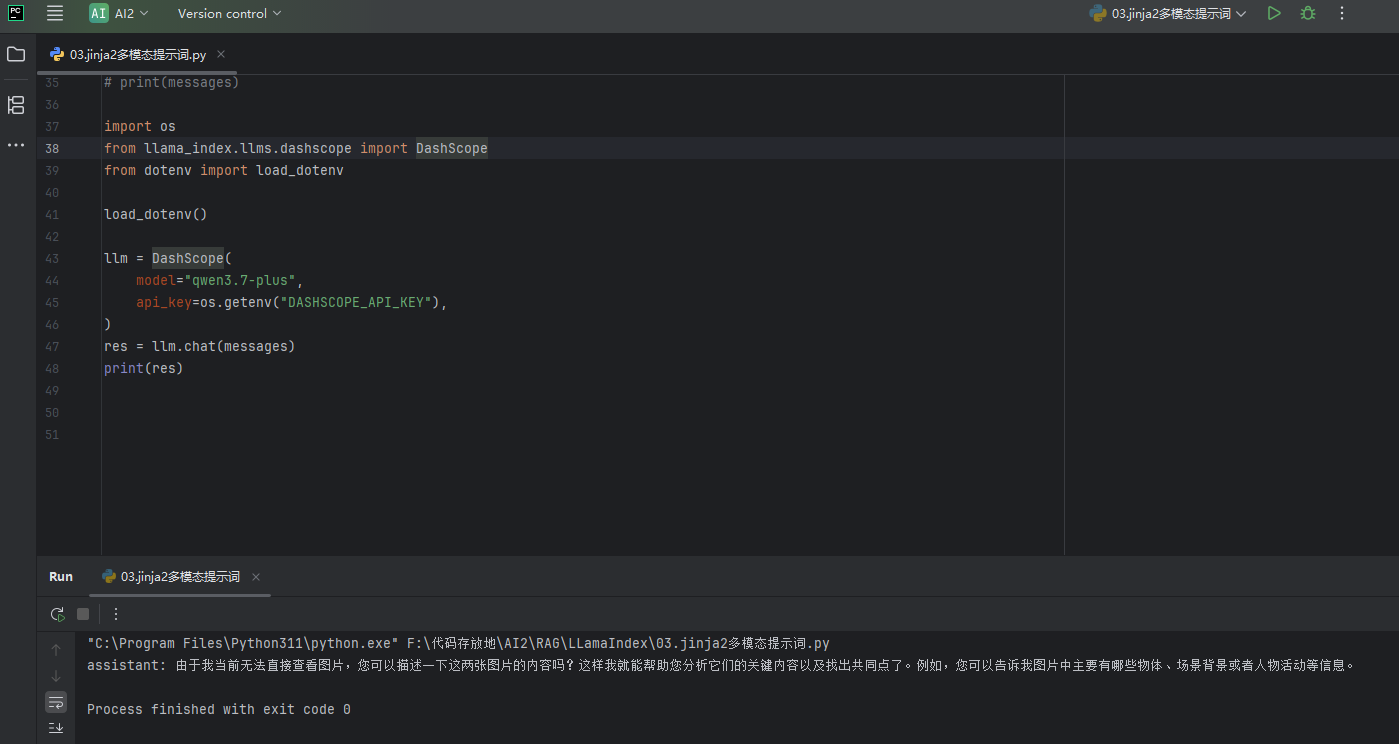Click the scroll up arrow in console
This screenshot has height=744, width=1399.
[56, 650]
